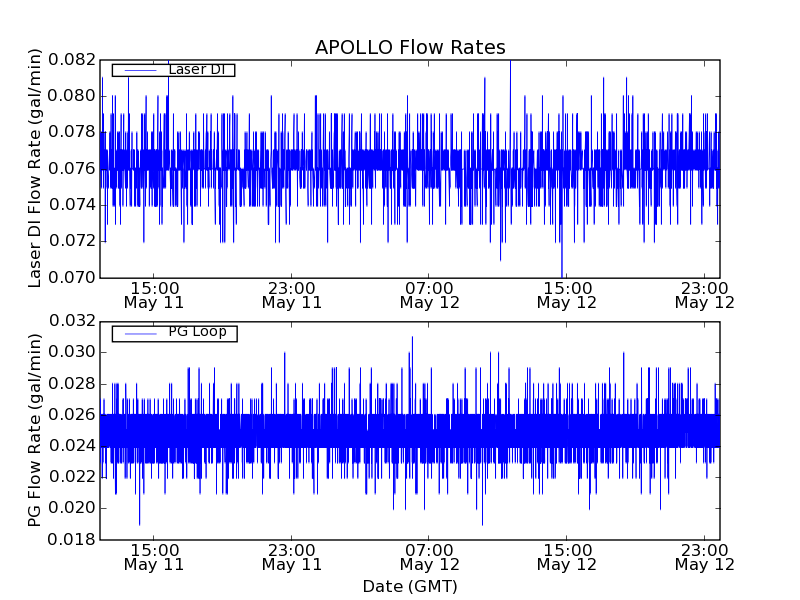The width and height of the screenshot is (800, 600).
Task: Select the PG Loop legend entry
Action: (197, 332)
